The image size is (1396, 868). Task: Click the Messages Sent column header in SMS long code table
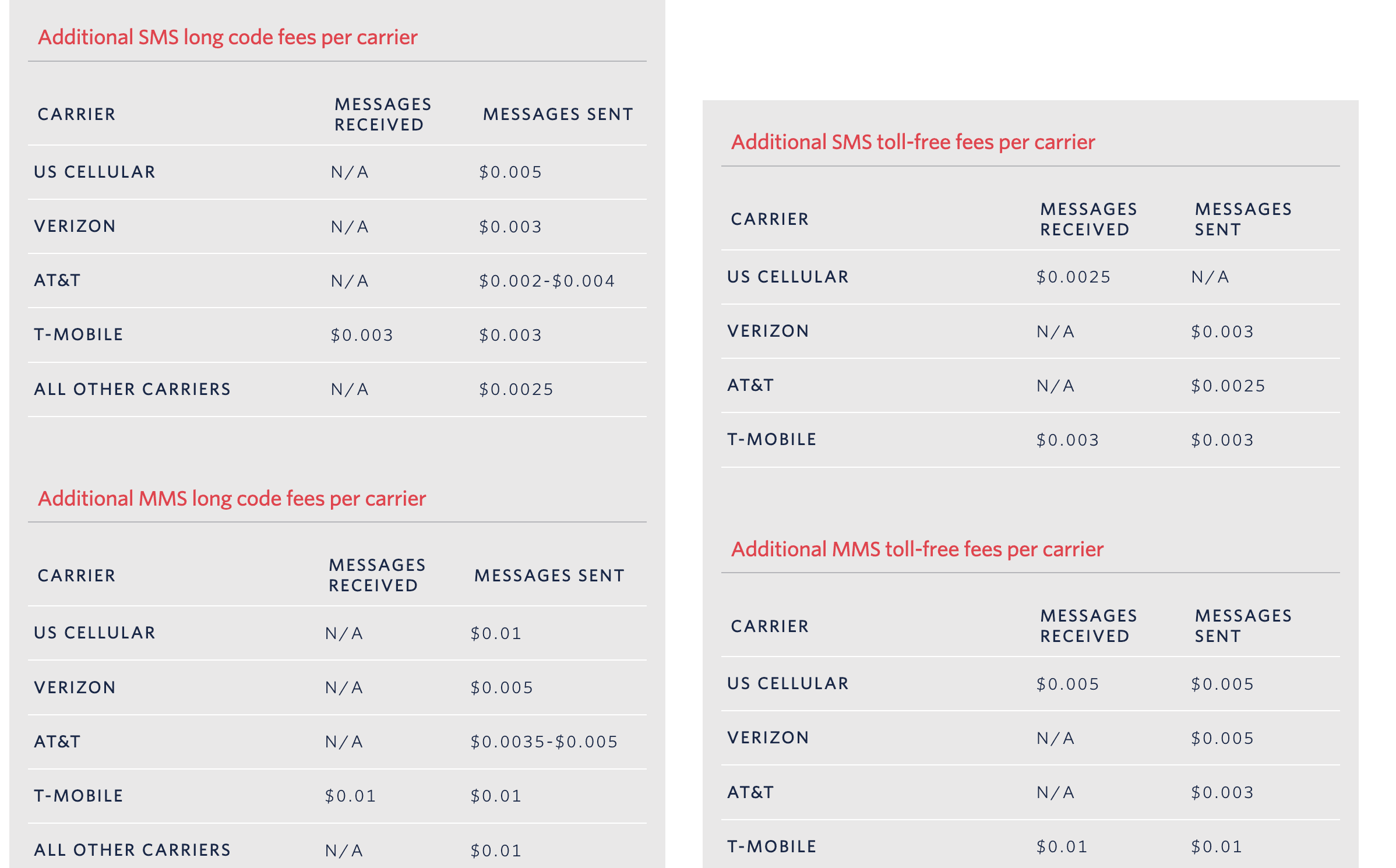pos(558,114)
